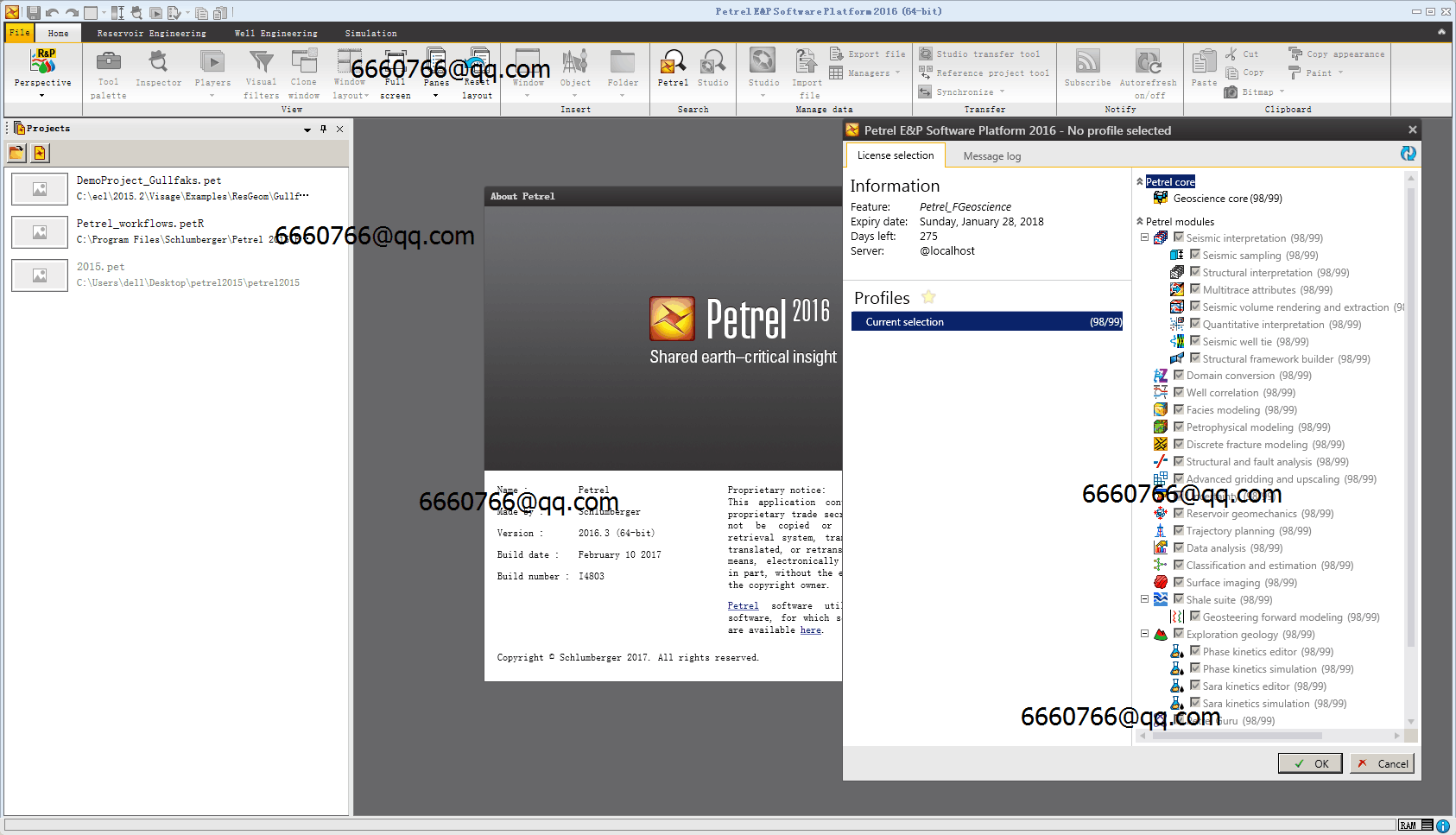Toggle Autorefresh on/off
1456x835 pixels.
[x=1148, y=73]
